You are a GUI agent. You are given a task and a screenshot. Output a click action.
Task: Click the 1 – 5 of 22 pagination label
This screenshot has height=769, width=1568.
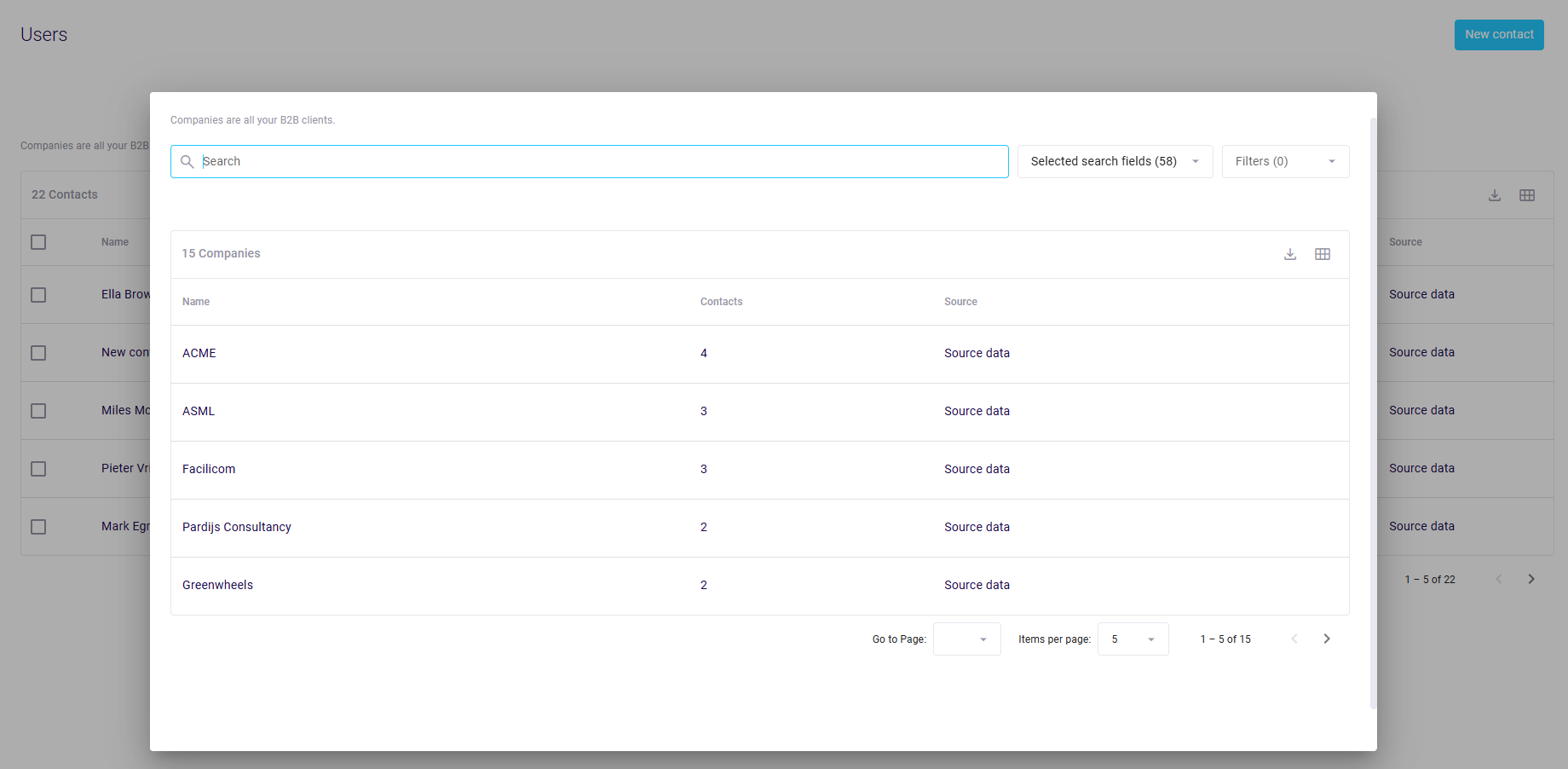click(1430, 580)
